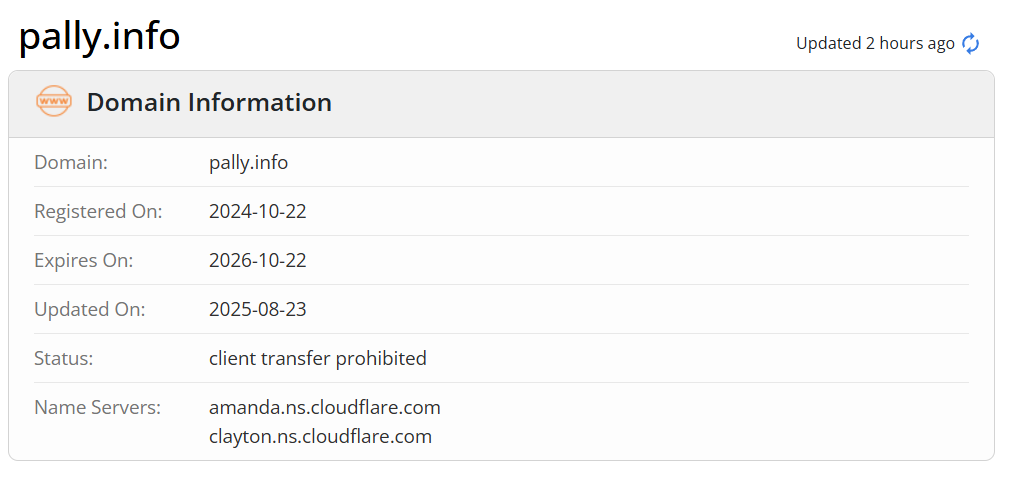This screenshot has height=479, width=1023.
Task: Click the Domain Information heading
Action: [x=209, y=102]
